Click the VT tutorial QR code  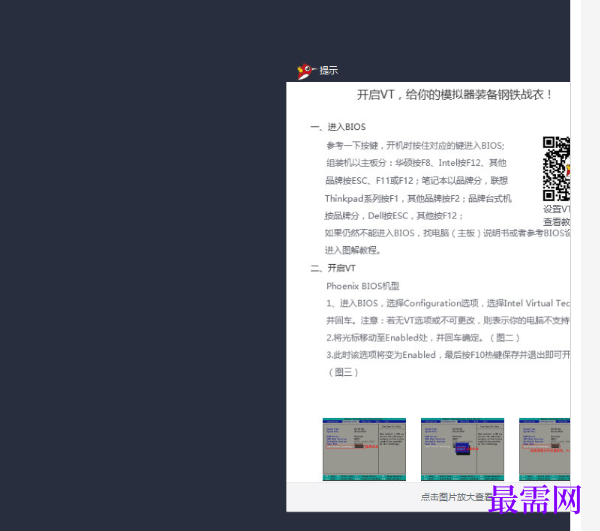pos(556,169)
